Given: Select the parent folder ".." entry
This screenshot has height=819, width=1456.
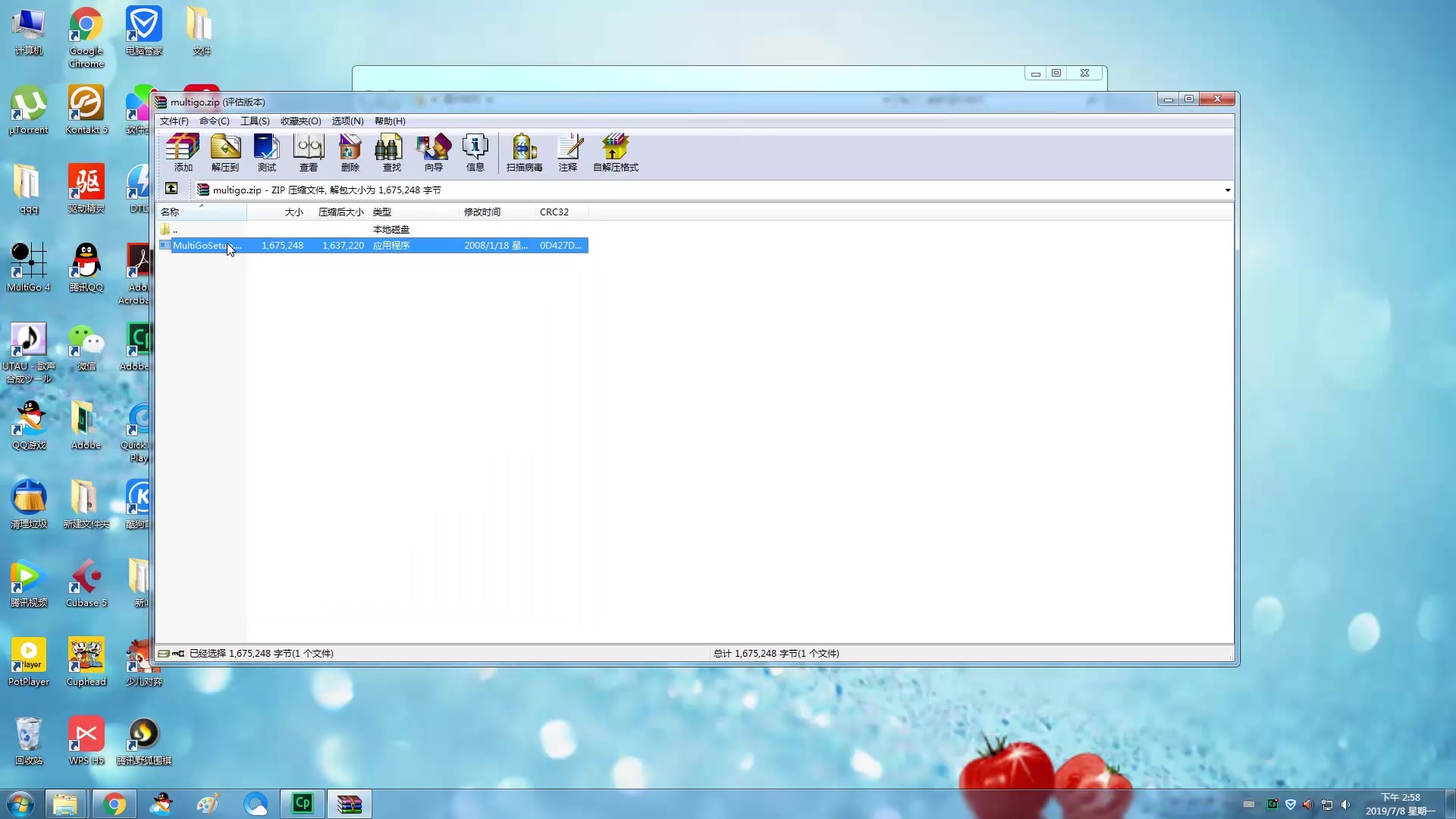Looking at the screenshot, I should point(174,229).
